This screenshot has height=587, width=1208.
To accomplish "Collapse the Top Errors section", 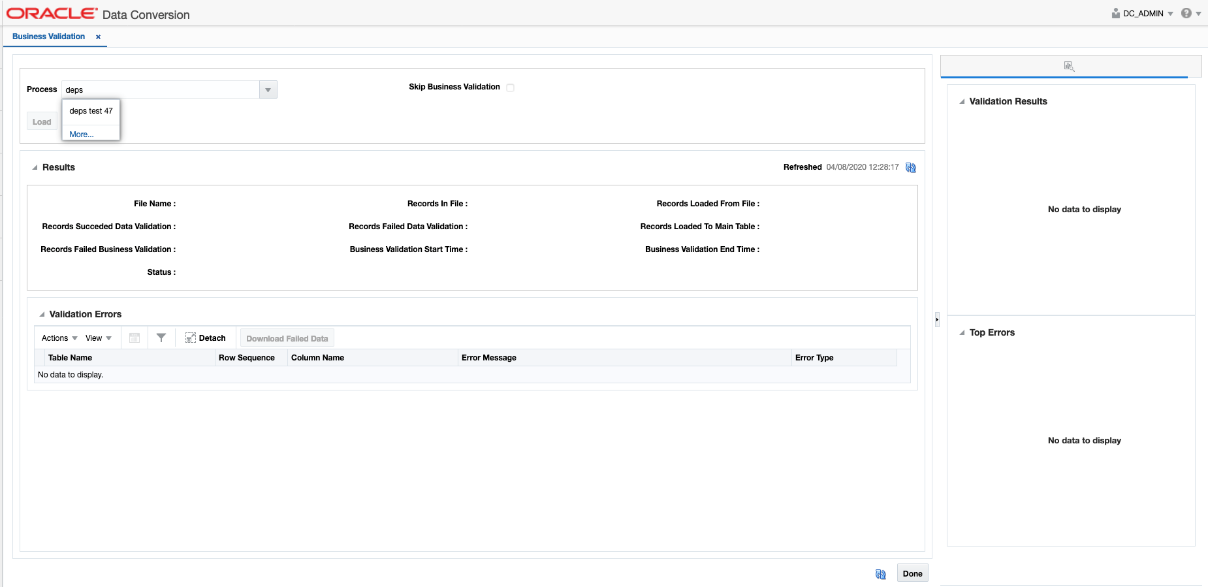I will coord(962,333).
